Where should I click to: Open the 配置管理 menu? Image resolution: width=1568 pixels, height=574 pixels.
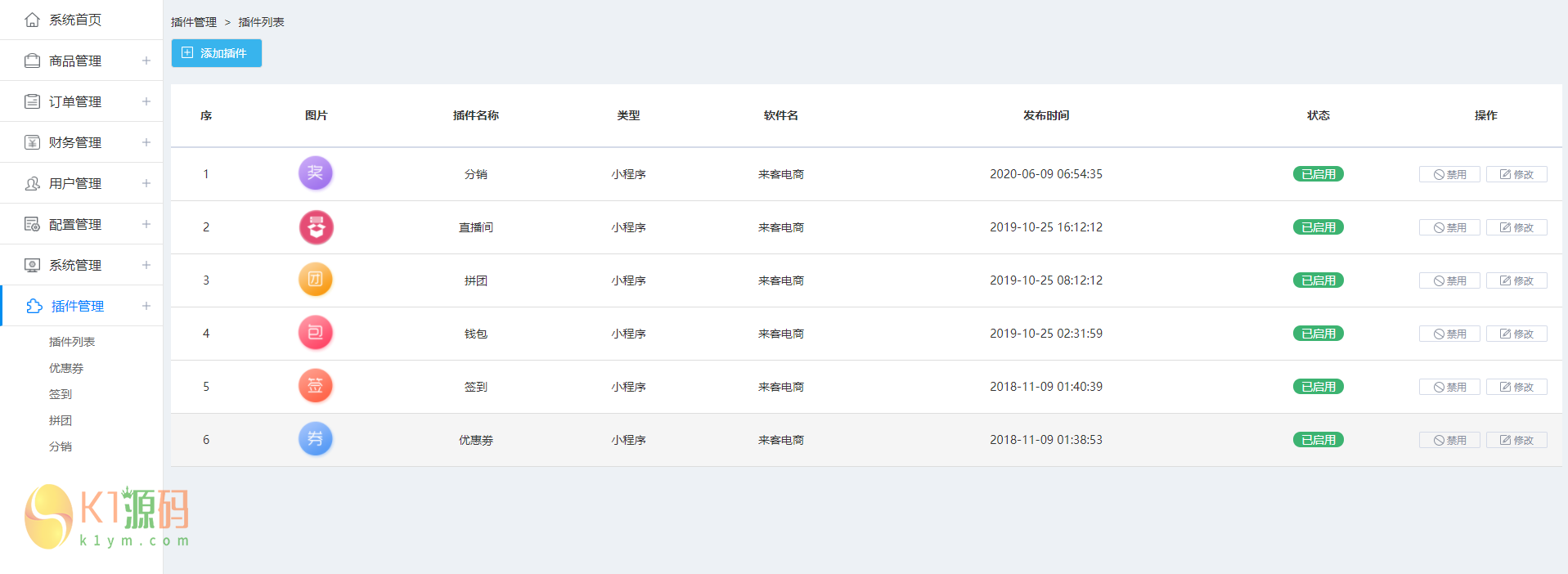75,224
